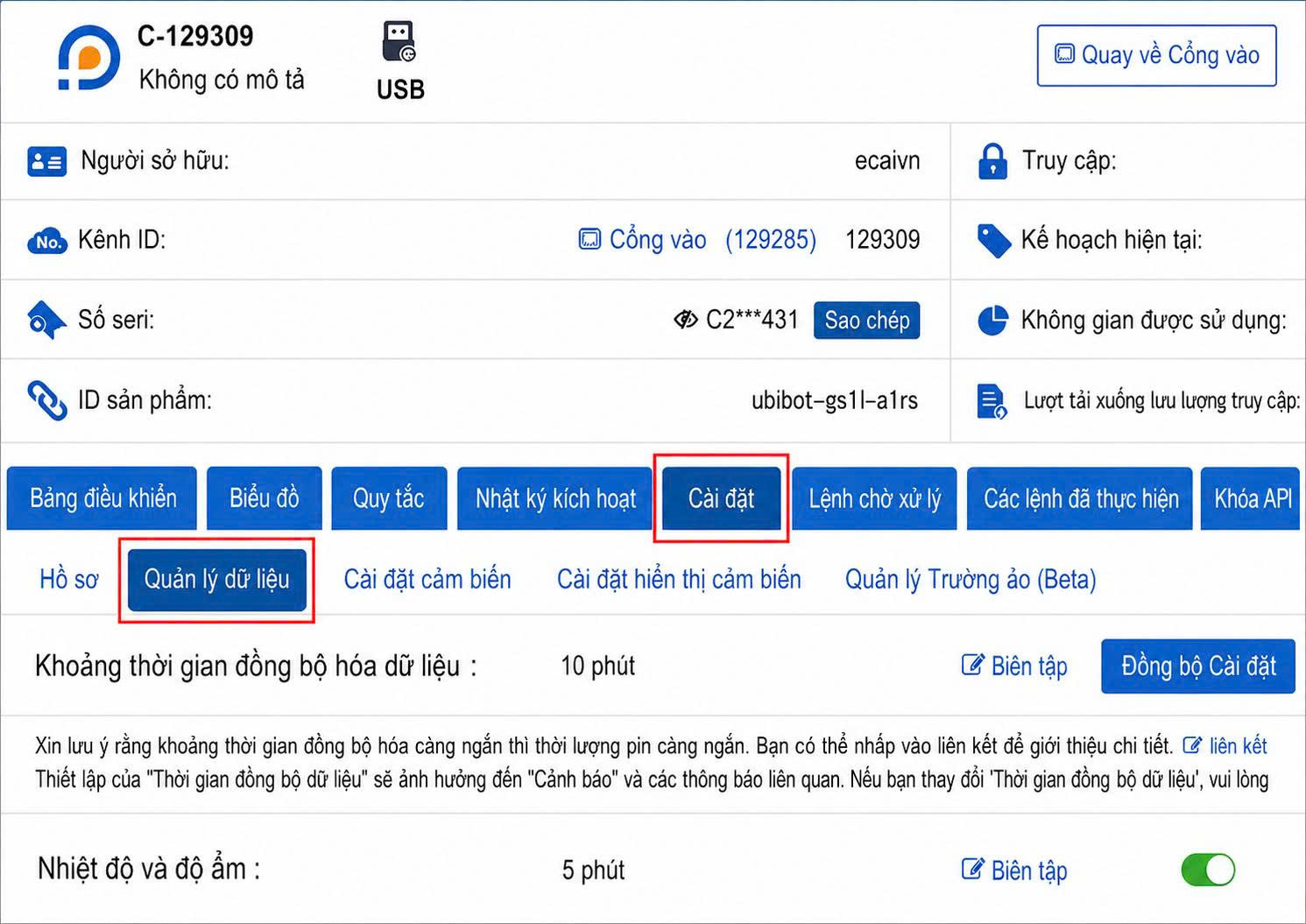Open Quản lý Trường ảo (Beta) sub-tab

pyautogui.click(x=971, y=579)
